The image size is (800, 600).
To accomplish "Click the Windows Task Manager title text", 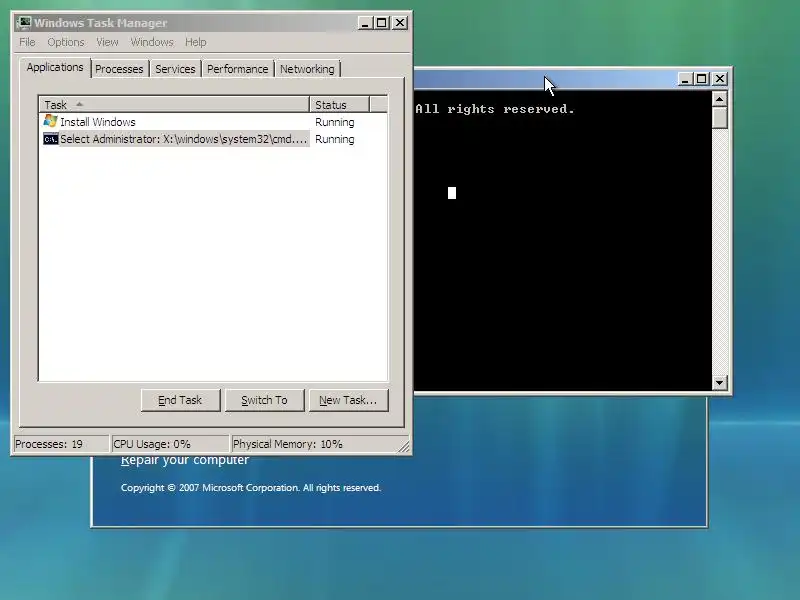I will pyautogui.click(x=101, y=23).
